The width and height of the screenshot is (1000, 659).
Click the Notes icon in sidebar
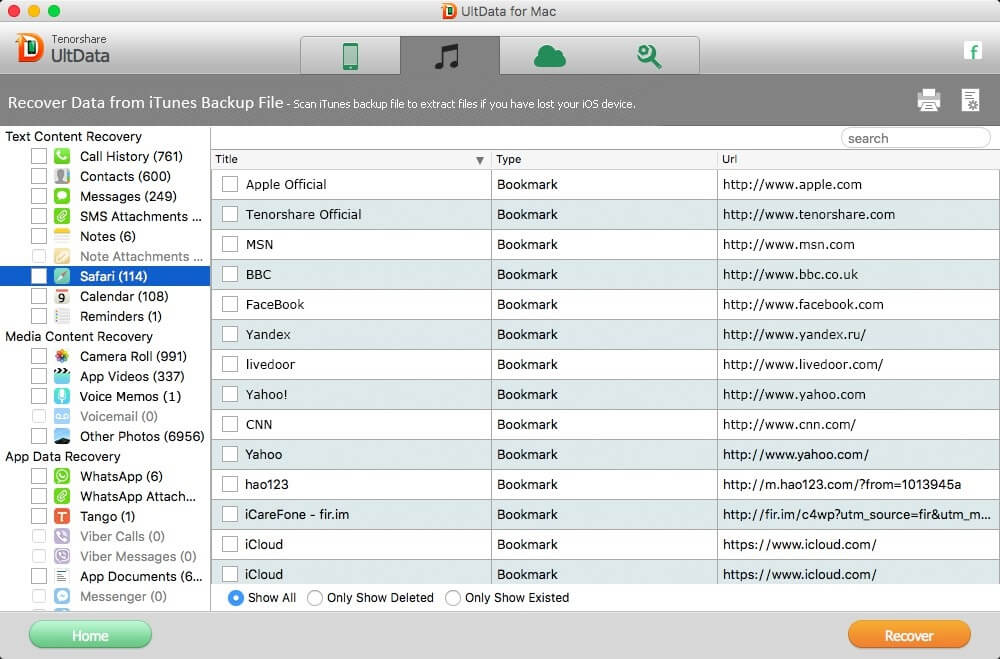coord(62,236)
